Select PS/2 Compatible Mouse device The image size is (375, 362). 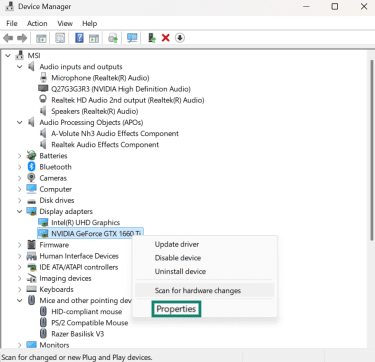click(x=90, y=323)
